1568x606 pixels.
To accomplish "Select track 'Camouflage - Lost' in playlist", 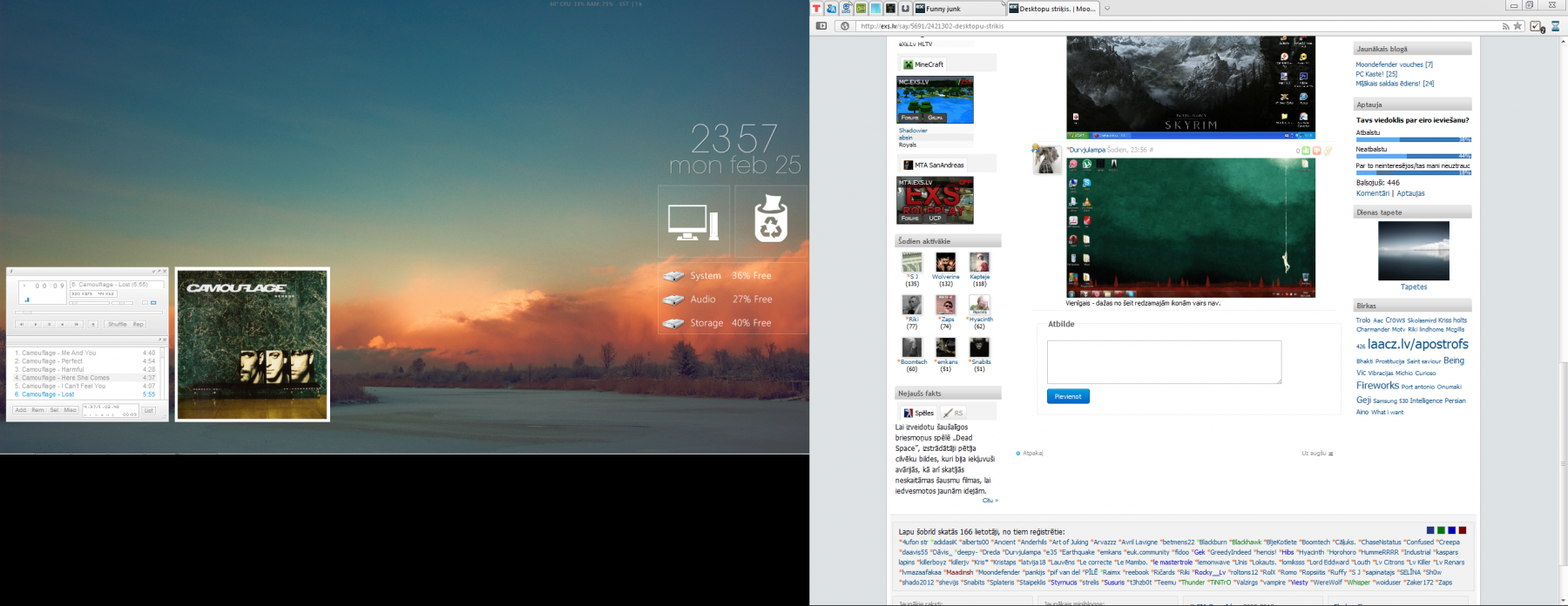I will click(x=84, y=394).
